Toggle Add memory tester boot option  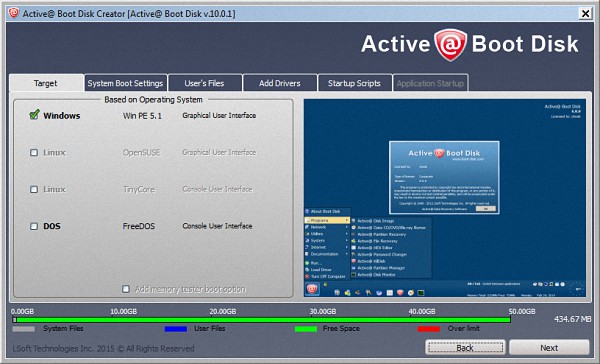click(126, 289)
